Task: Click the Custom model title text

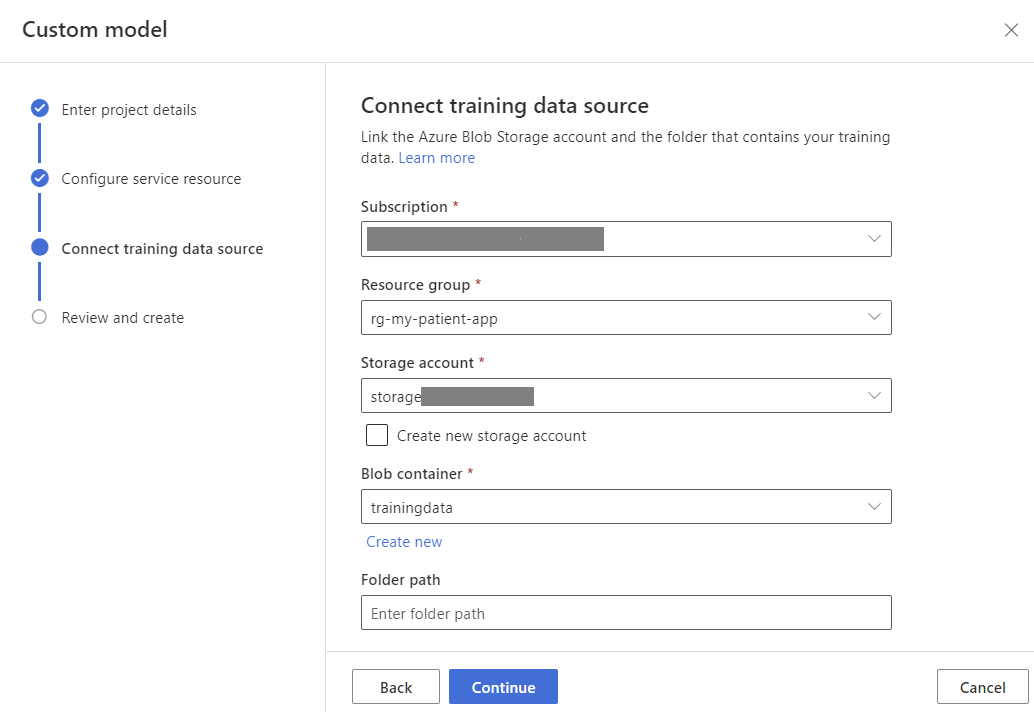Action: 95,30
